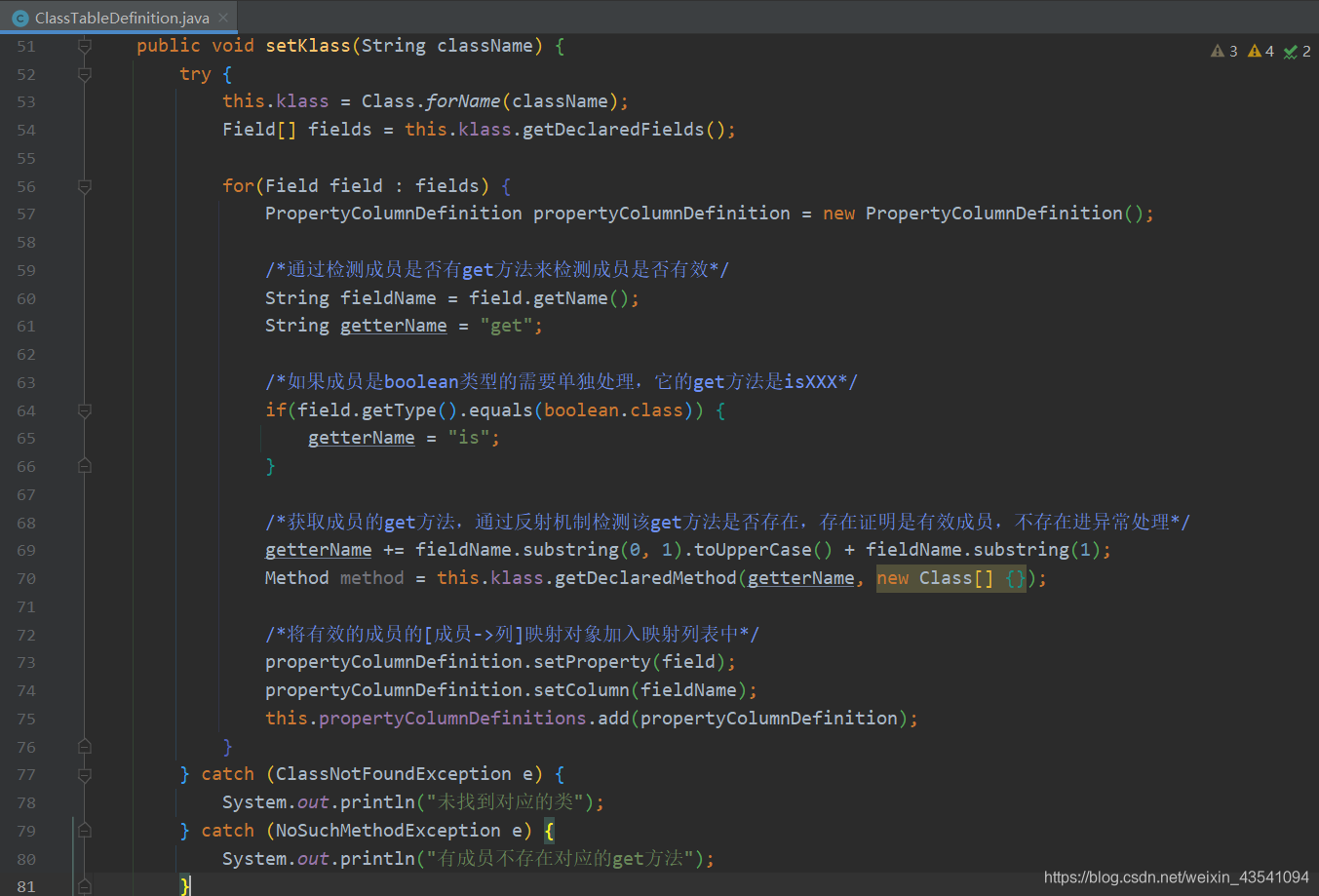This screenshot has height=896, width=1319.
Task: Click the comment on line 72
Action: [512, 635]
